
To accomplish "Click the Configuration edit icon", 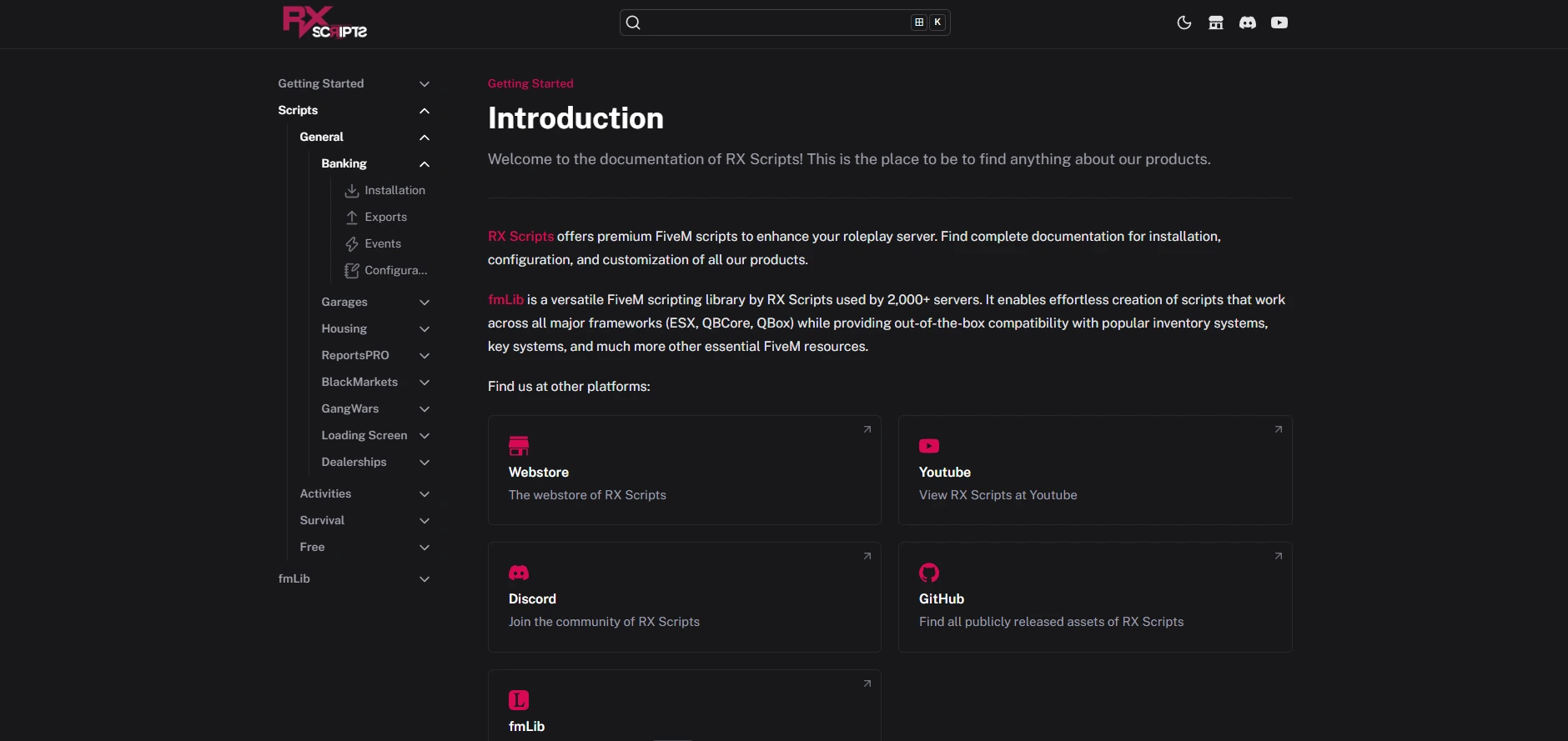I will 352,271.
